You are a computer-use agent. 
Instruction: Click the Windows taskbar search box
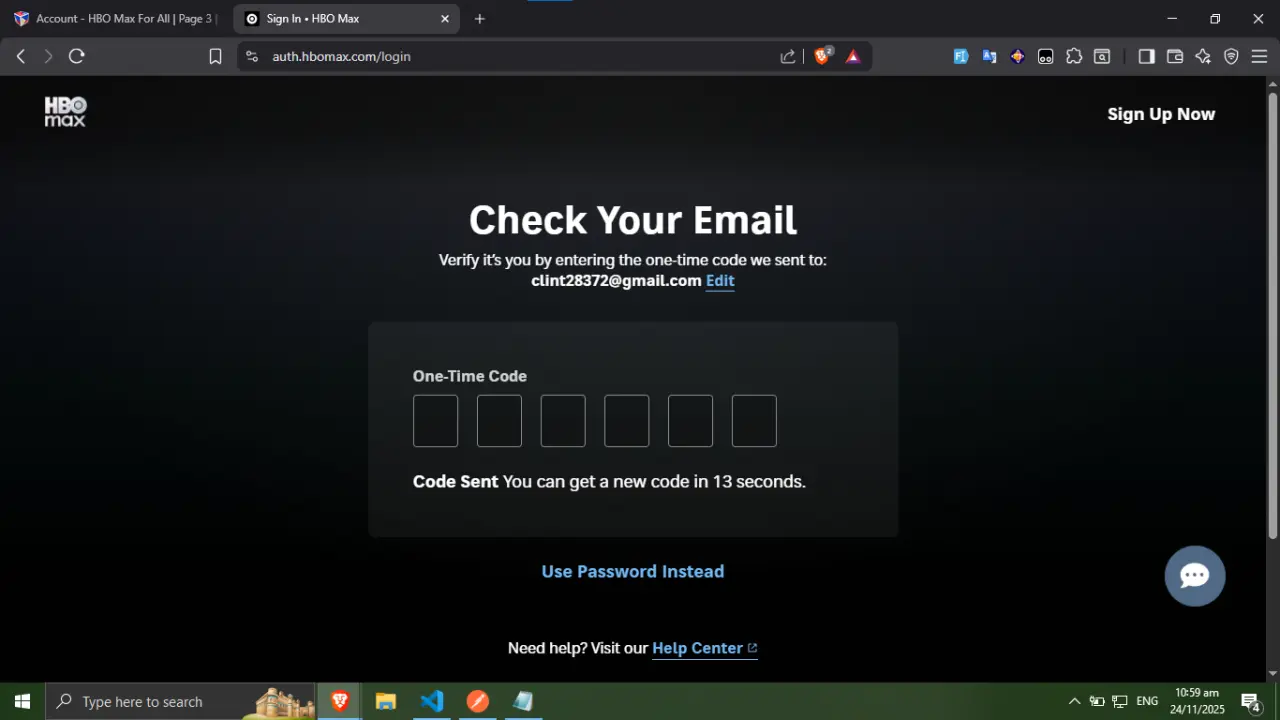[180, 701]
